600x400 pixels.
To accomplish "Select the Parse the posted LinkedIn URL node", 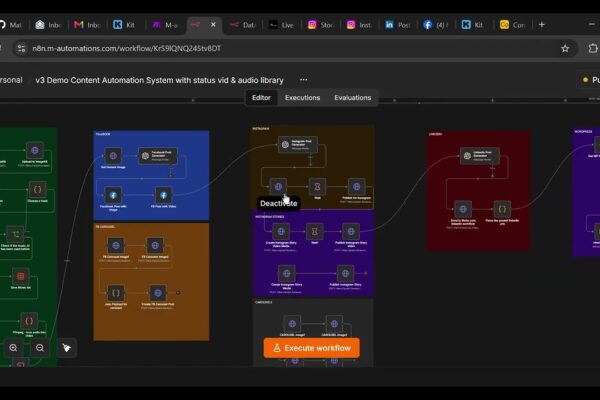I will click(x=502, y=209).
